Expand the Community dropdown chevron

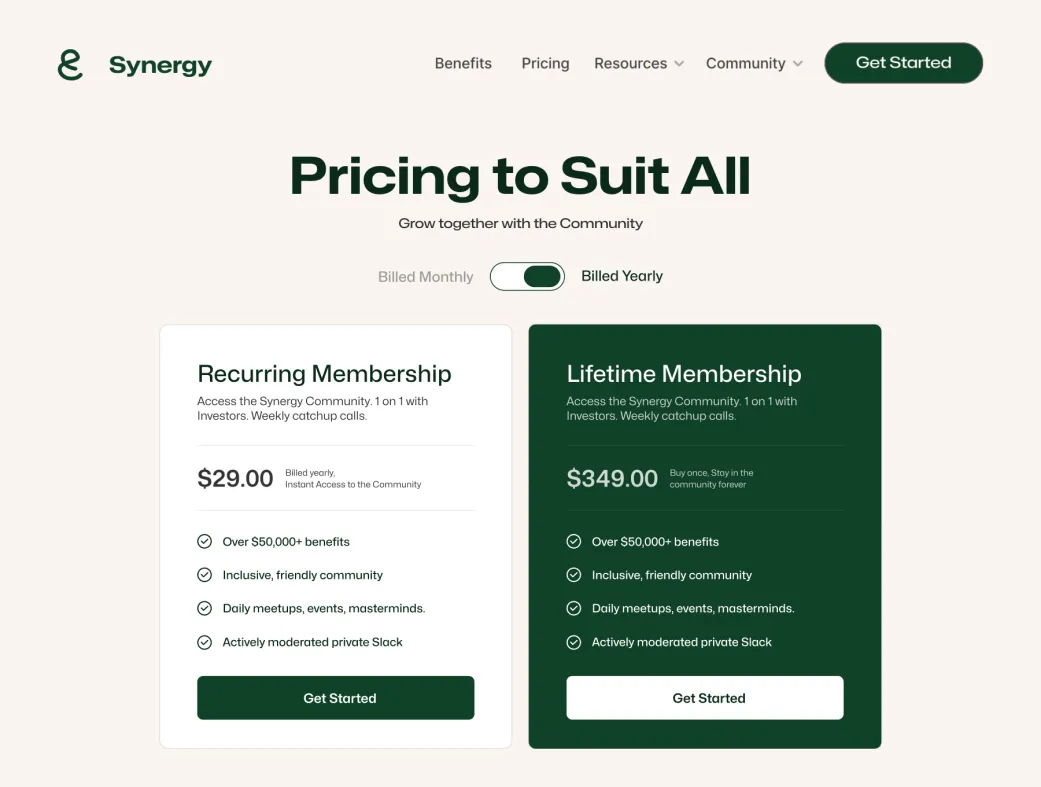pos(798,64)
